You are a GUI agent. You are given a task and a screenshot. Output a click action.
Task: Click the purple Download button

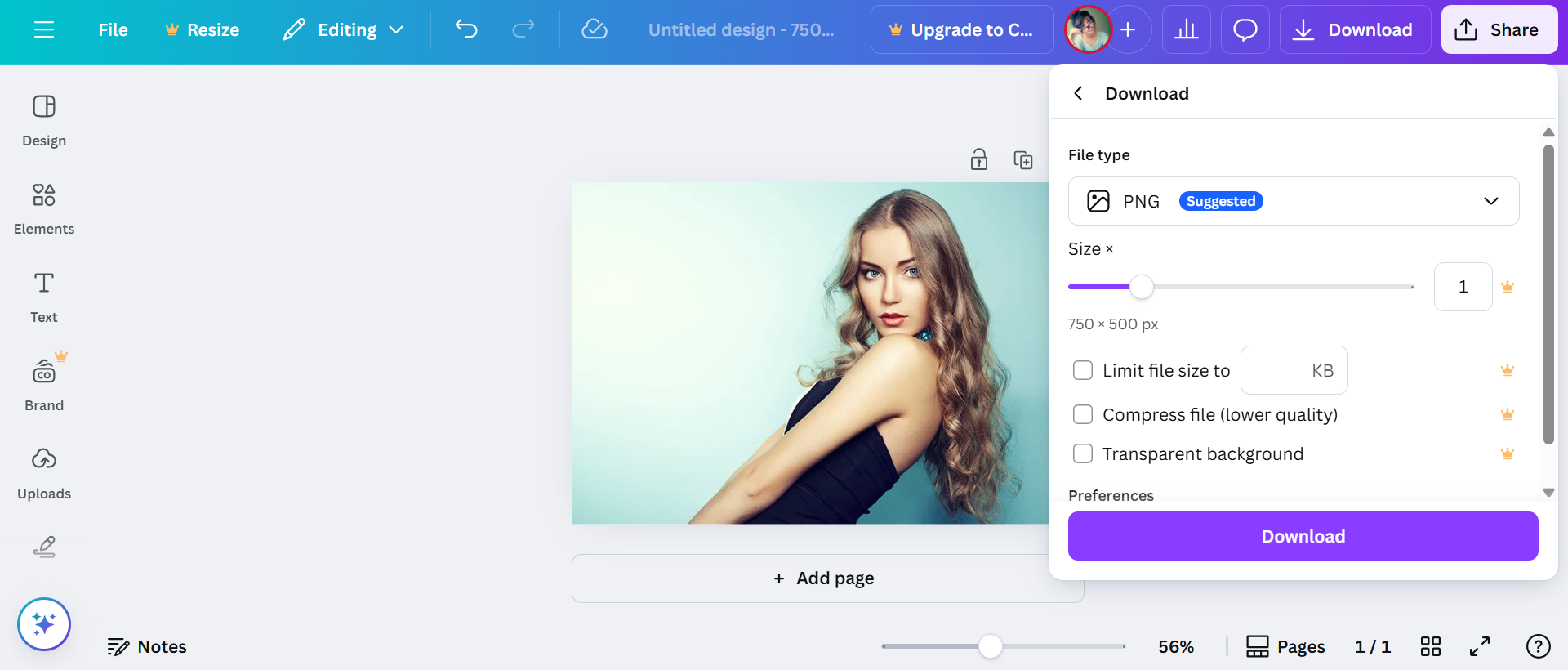click(1303, 536)
